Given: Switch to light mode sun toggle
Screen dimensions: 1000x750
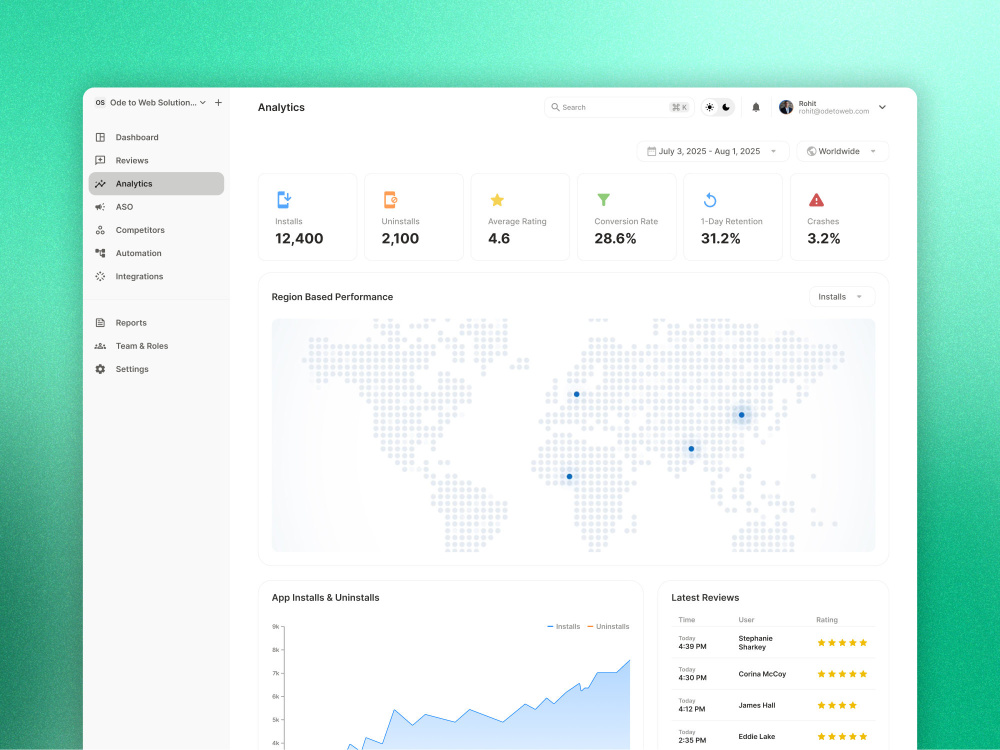Looking at the screenshot, I should (710, 107).
